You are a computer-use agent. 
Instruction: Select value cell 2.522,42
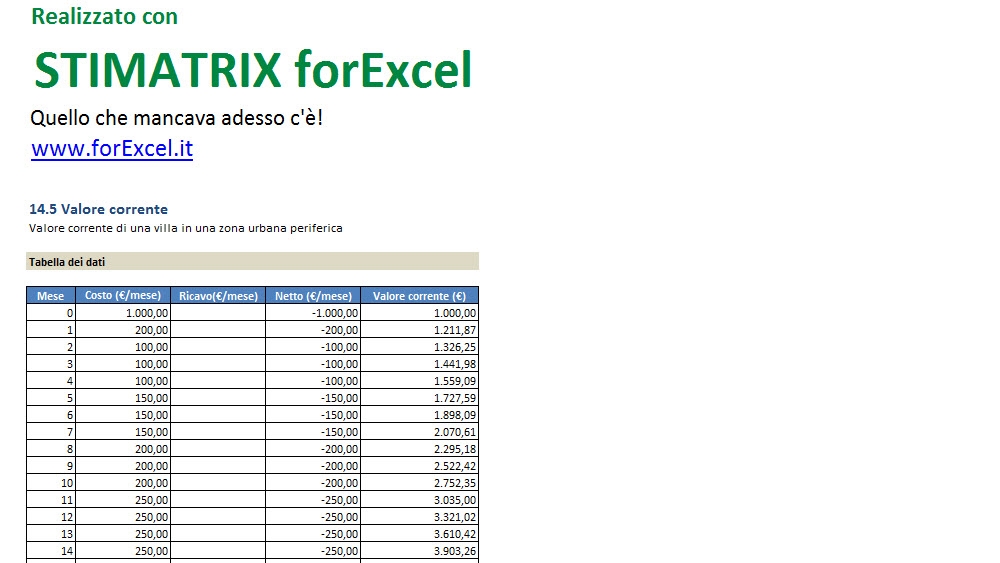tap(420, 465)
